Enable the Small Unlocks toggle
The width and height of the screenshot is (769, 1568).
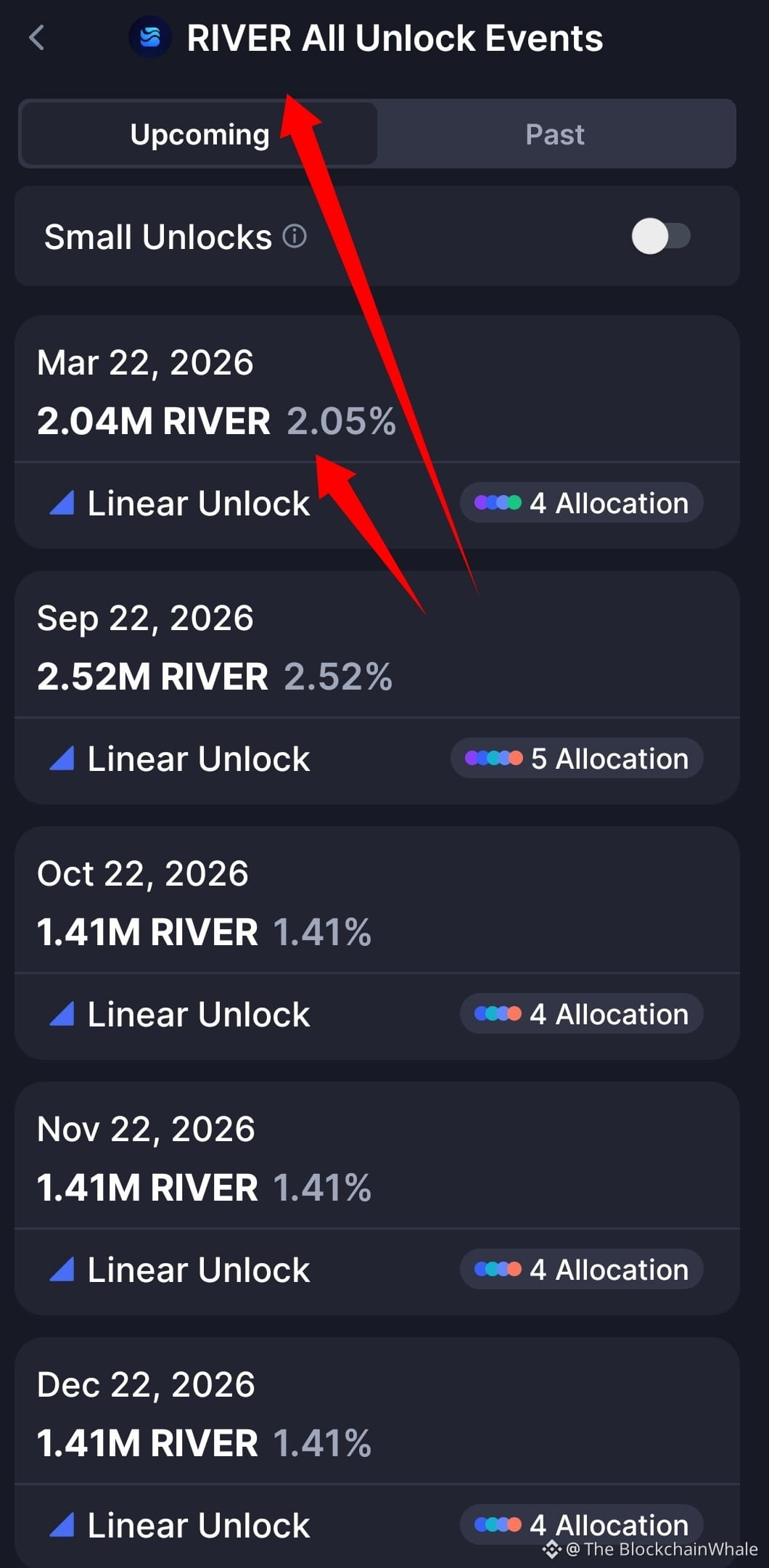(x=661, y=236)
